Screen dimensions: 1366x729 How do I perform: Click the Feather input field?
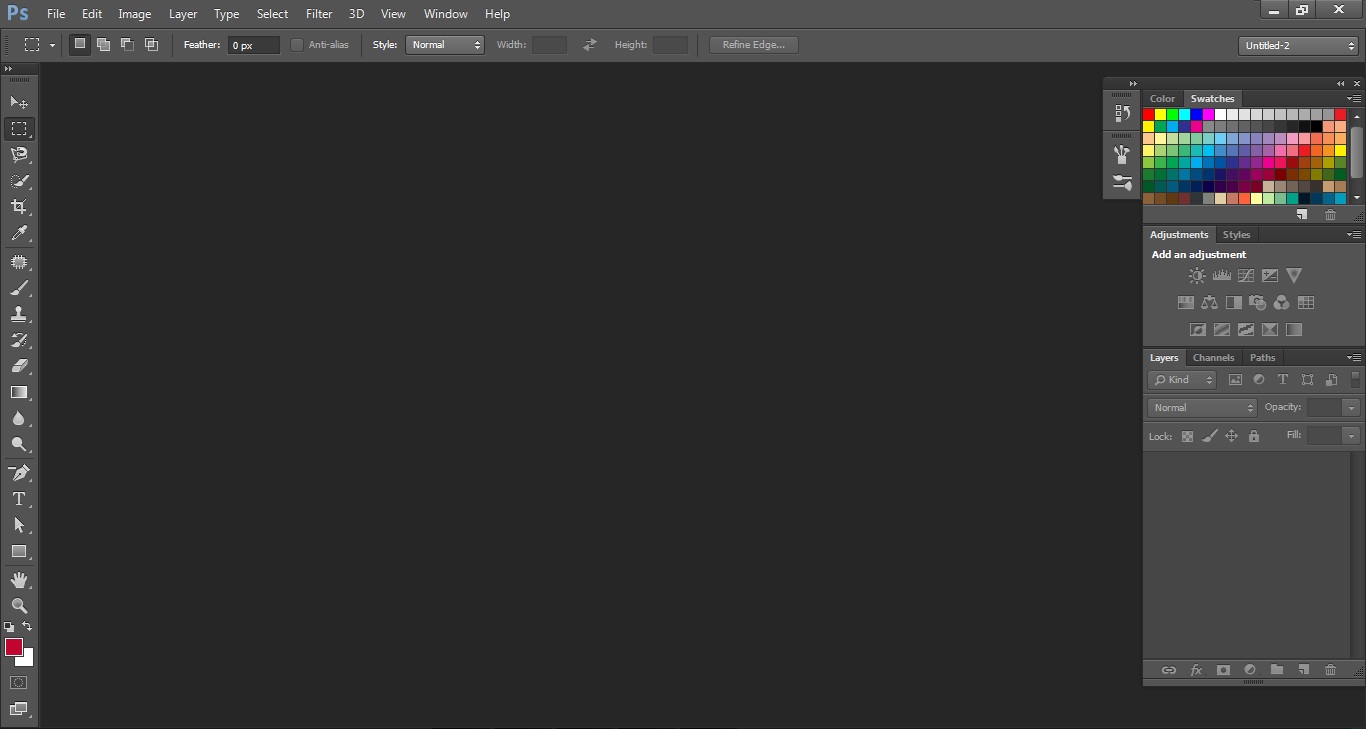(253, 45)
